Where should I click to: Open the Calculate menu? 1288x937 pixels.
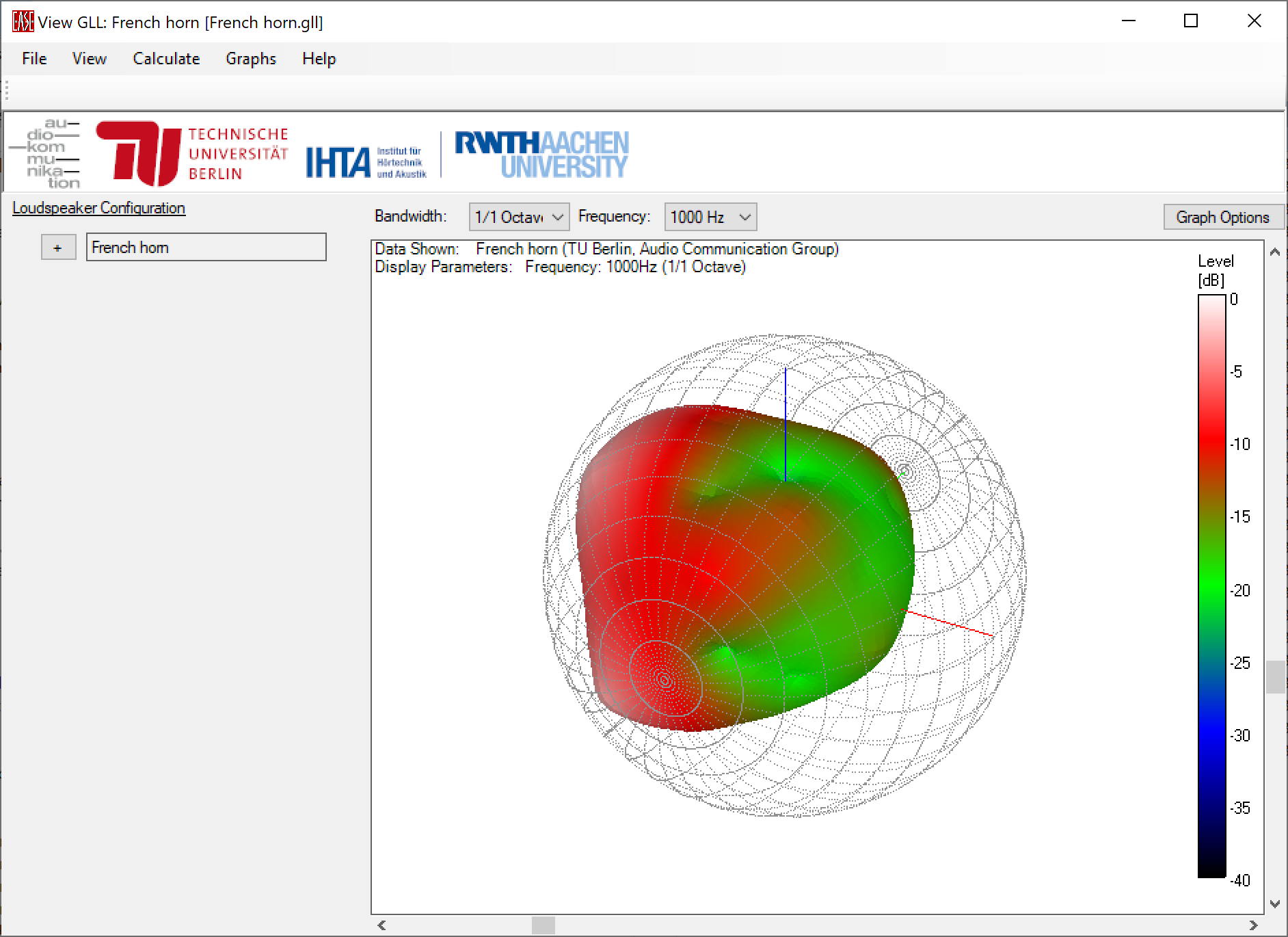coord(166,59)
